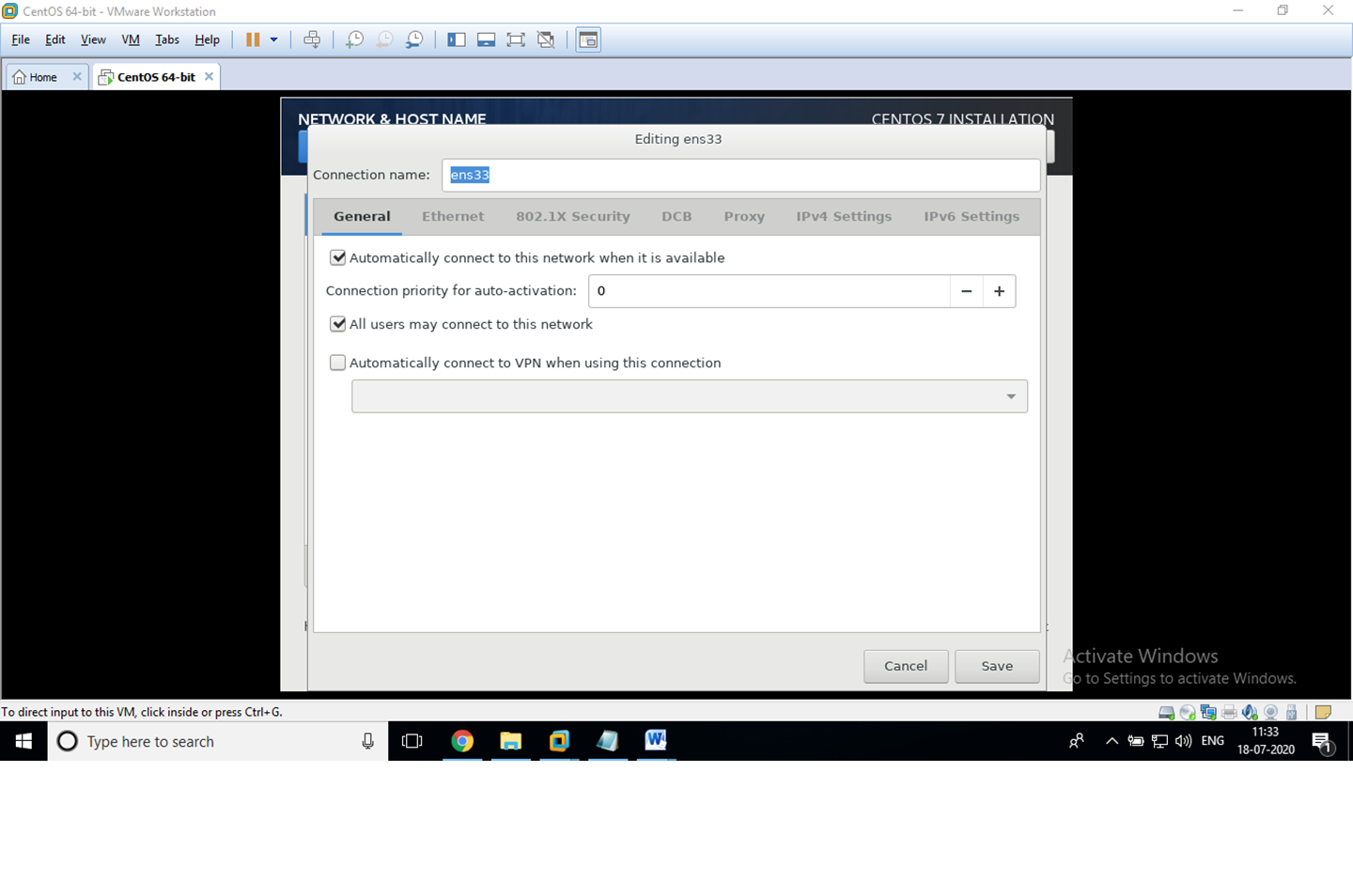Enter full screen mode for the VM
Viewport: 1353px width, 896px height.
click(516, 39)
